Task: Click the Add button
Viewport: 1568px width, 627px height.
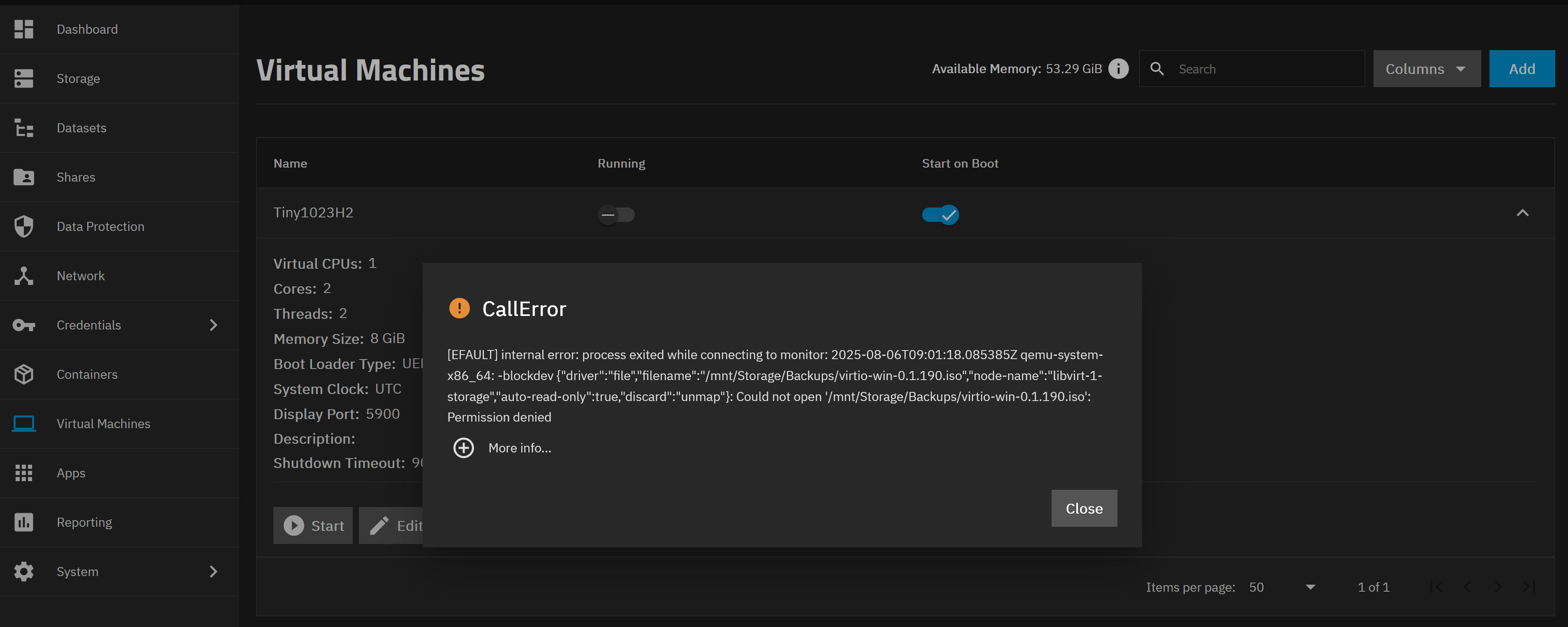Action: click(1521, 69)
